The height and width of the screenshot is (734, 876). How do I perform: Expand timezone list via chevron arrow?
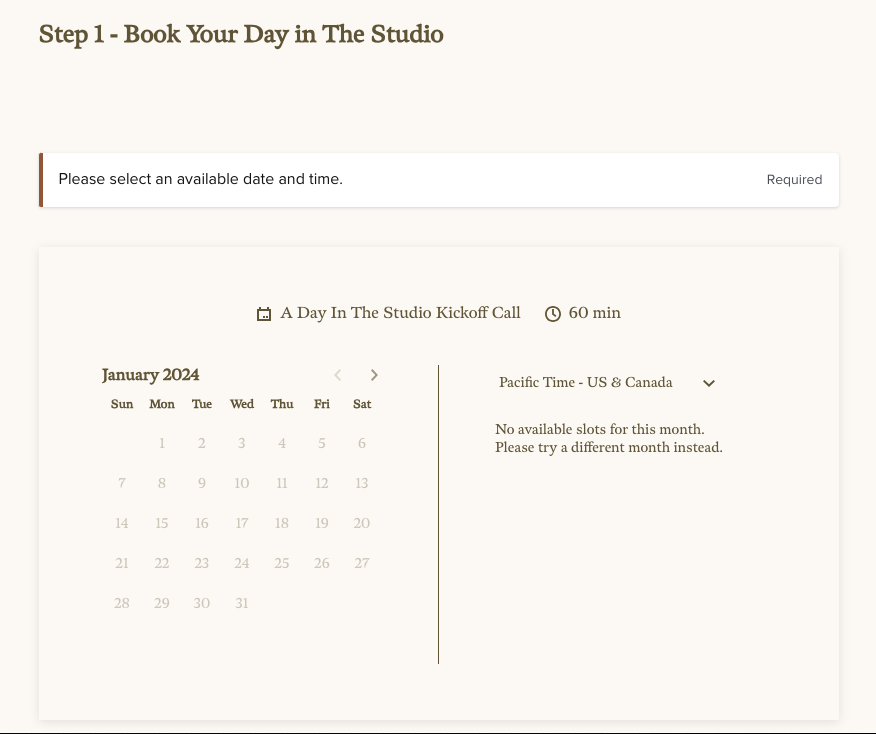tap(709, 383)
